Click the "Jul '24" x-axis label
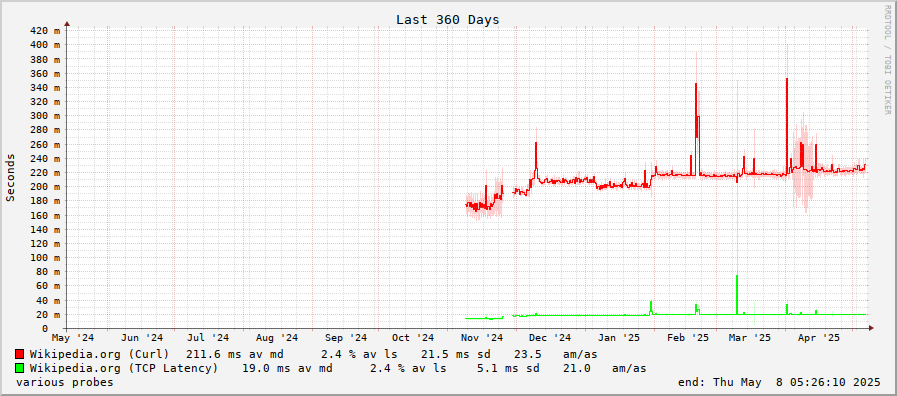Image resolution: width=897 pixels, height=396 pixels. [208, 338]
